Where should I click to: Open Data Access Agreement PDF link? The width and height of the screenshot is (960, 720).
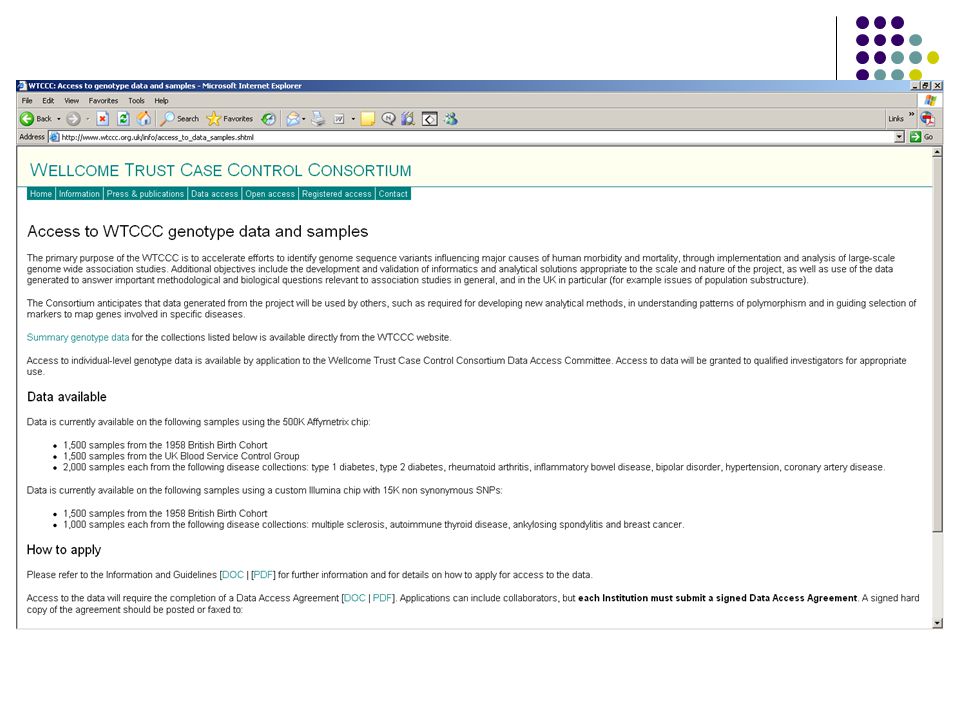pyautogui.click(x=383, y=598)
